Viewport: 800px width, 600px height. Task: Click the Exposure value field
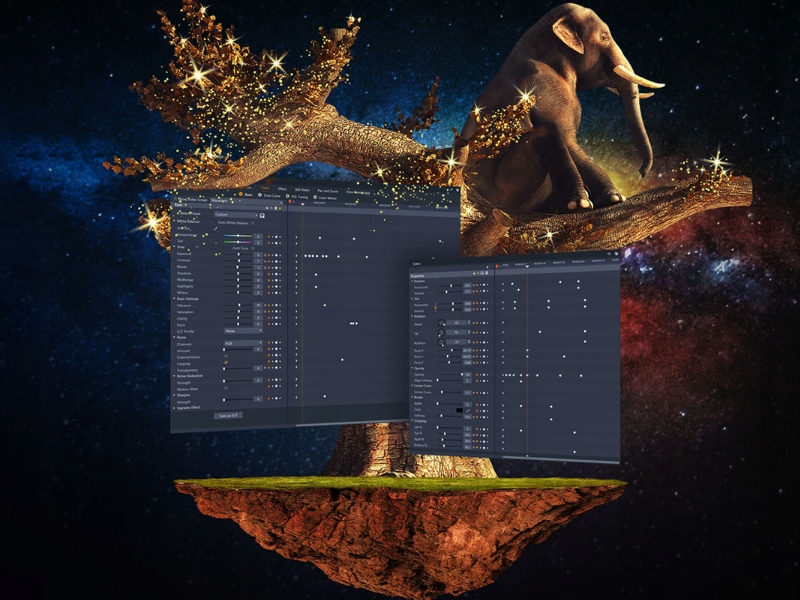258,255
